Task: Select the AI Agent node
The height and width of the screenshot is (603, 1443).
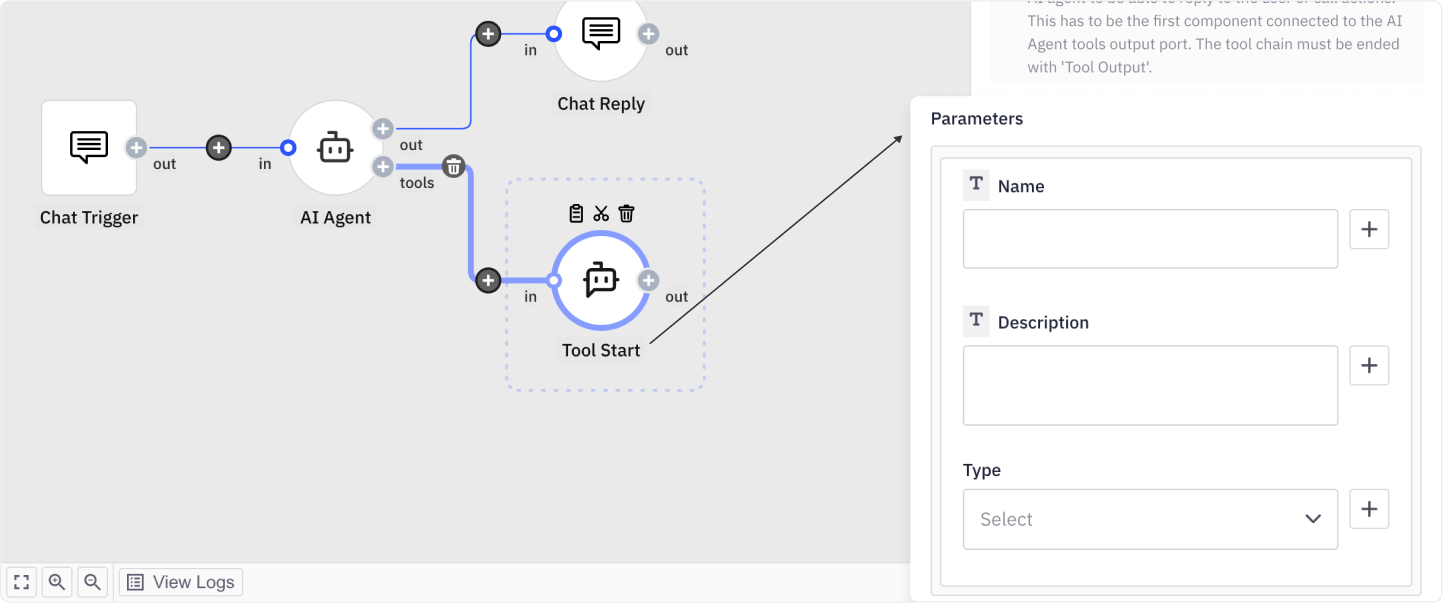Action: point(335,149)
